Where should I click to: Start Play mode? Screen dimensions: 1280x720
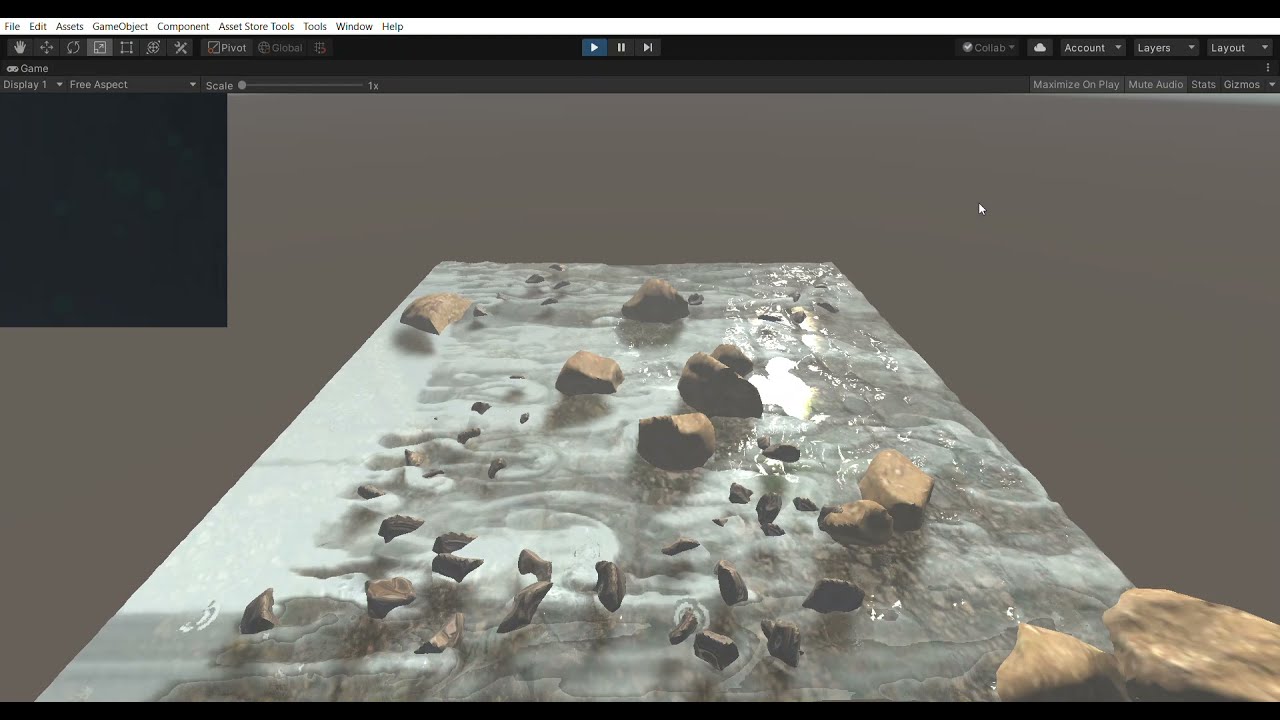594,47
